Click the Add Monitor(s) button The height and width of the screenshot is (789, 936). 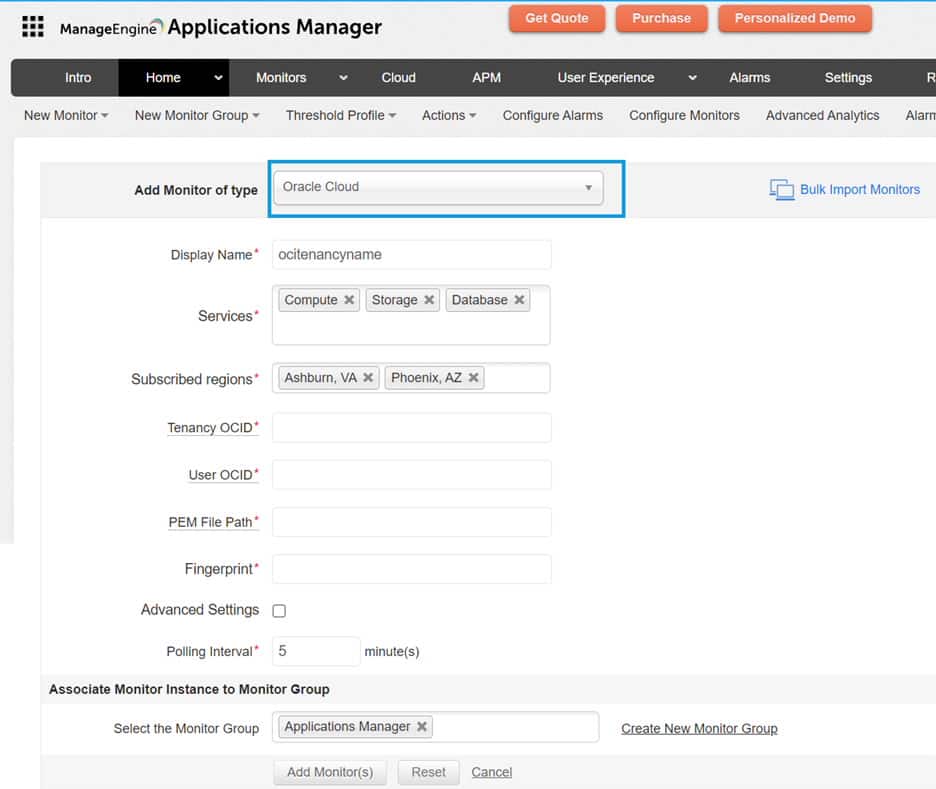click(x=330, y=771)
